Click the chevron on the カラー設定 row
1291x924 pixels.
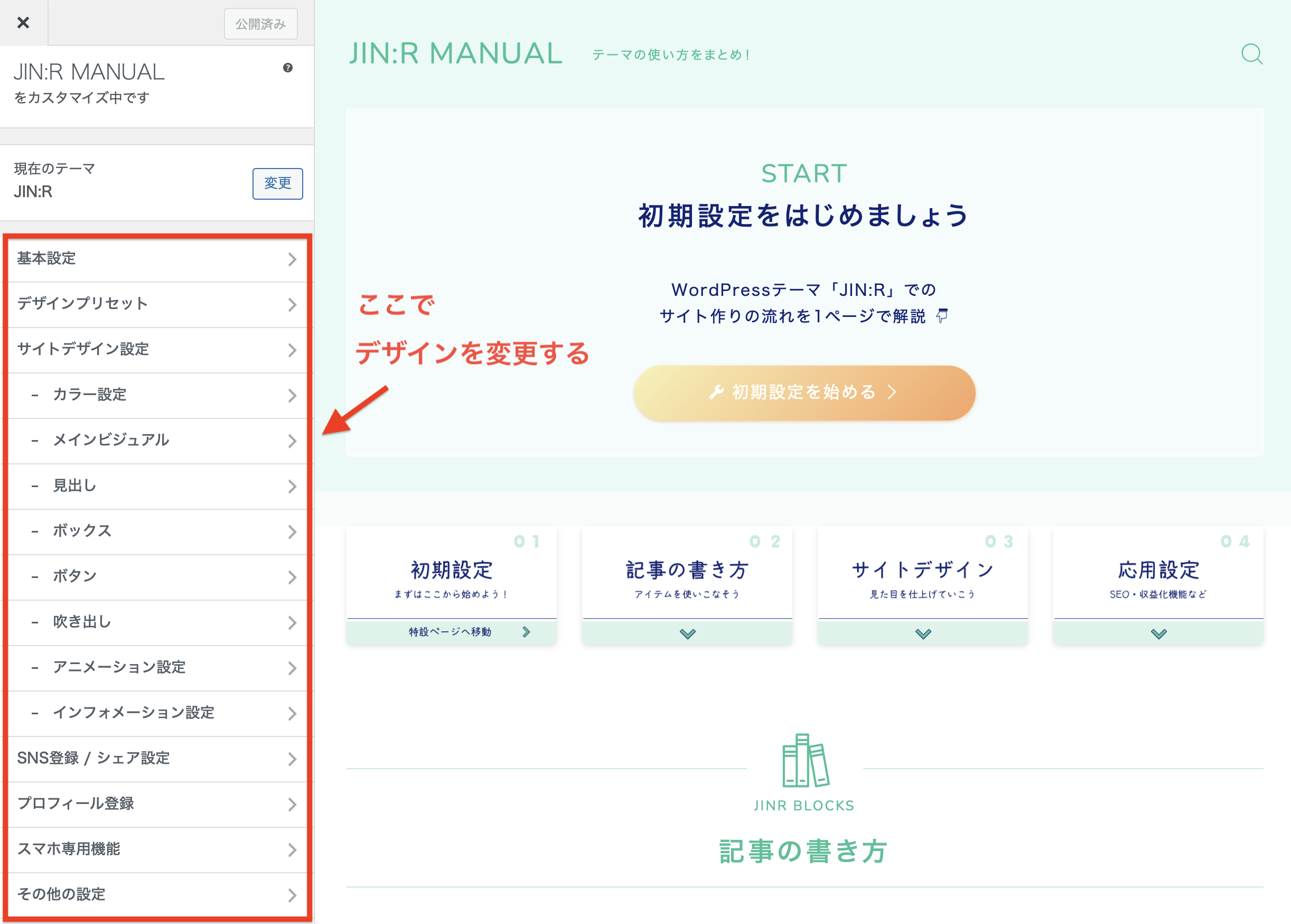[x=292, y=396]
